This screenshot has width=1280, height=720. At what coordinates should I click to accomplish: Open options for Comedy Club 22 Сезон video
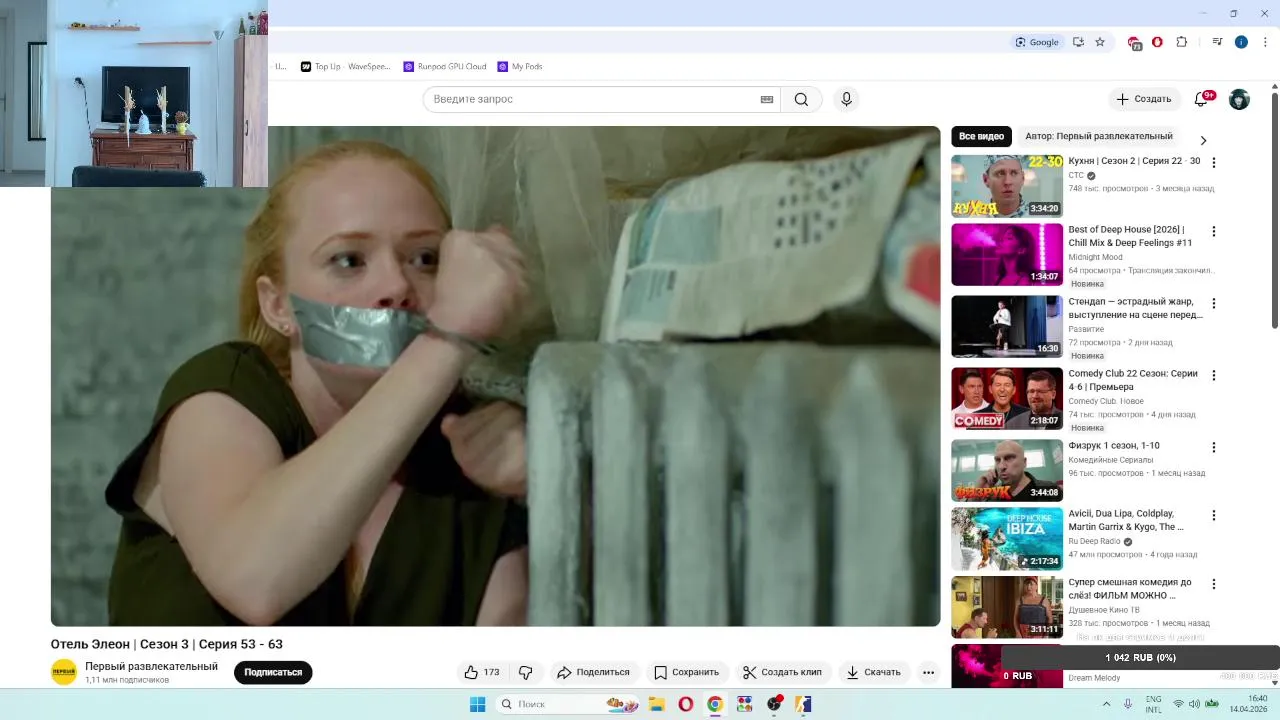click(x=1214, y=375)
